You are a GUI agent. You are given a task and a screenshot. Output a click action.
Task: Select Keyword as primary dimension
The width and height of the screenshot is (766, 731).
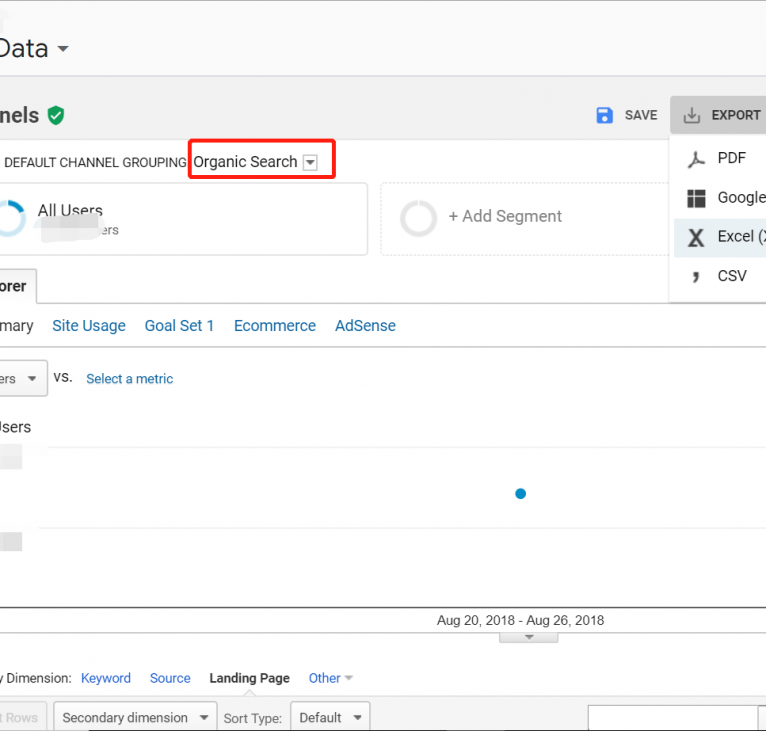(x=105, y=678)
